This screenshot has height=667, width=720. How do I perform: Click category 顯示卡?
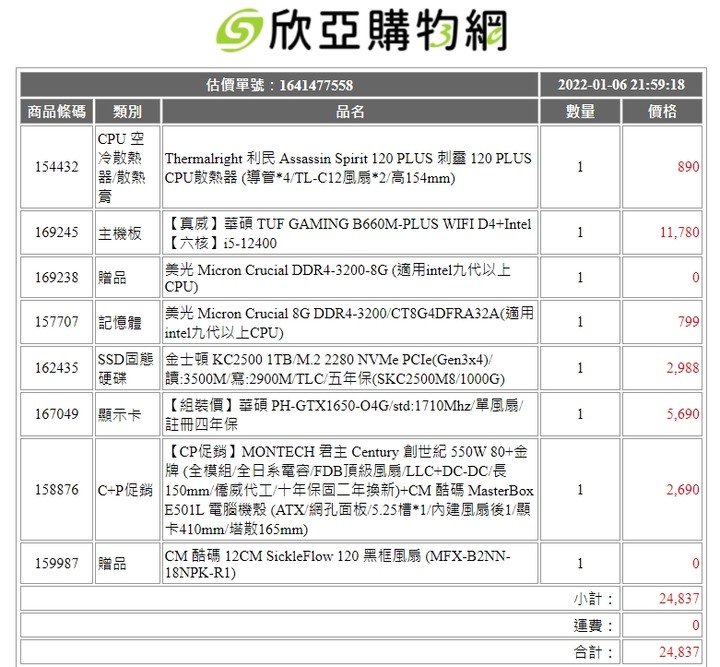click(119, 415)
